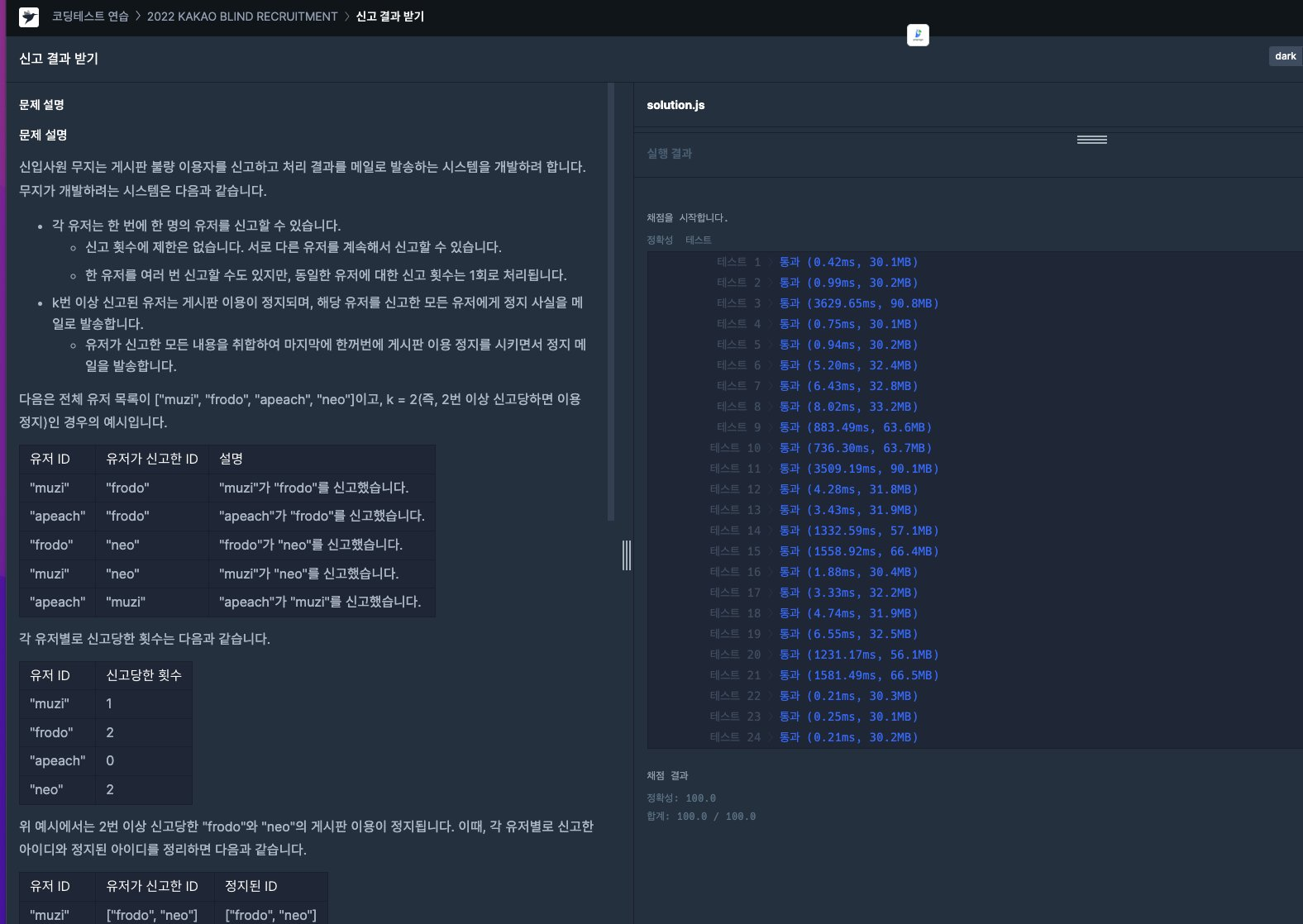The height and width of the screenshot is (924, 1303).
Task: Select result row 테스트 20 (1231.17ms, 56.1MB)
Action: (824, 655)
